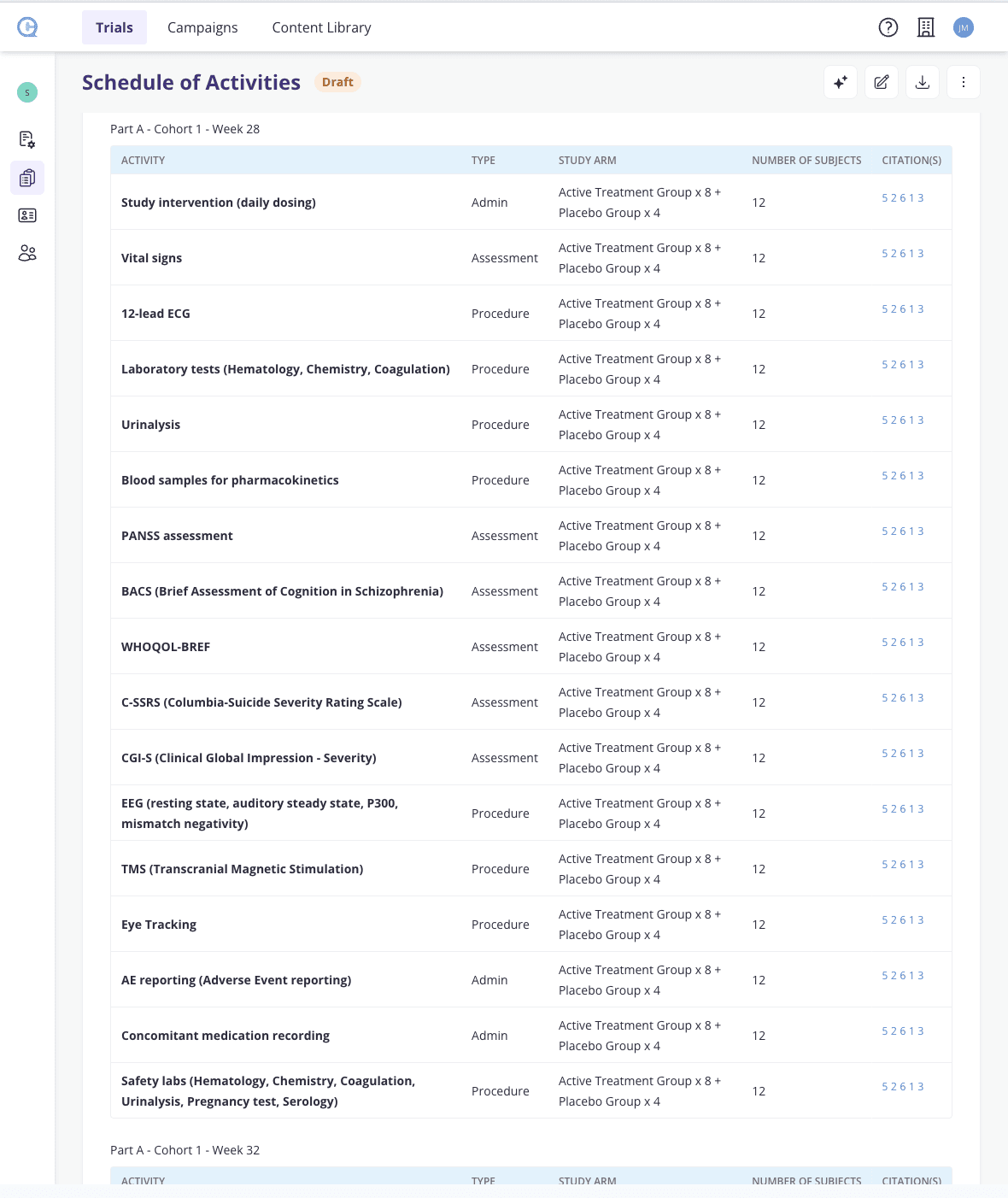Click the green S avatar in sidebar
The height and width of the screenshot is (1198, 1008).
point(26,91)
